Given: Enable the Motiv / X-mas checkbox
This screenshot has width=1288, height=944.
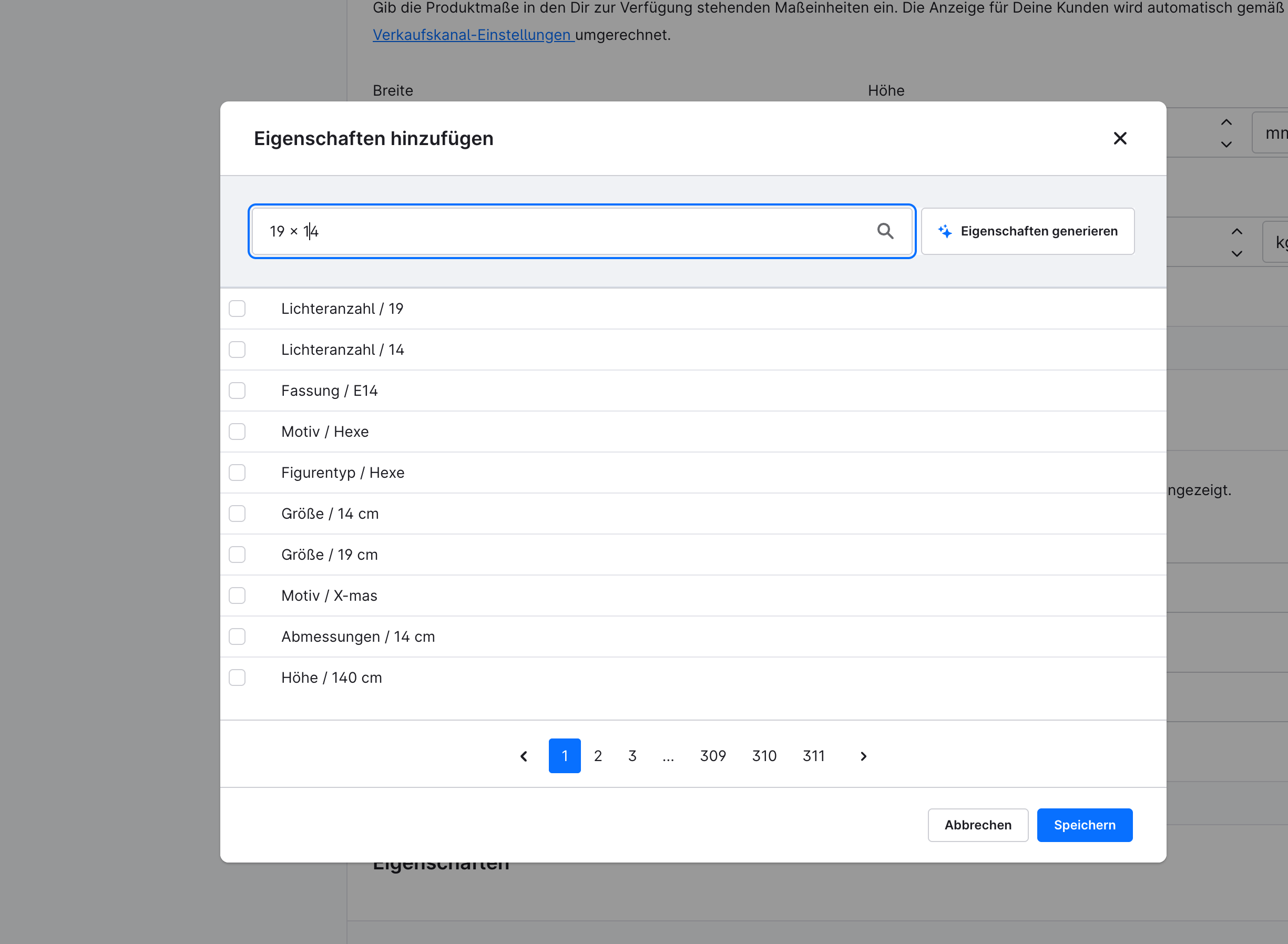Looking at the screenshot, I should tap(237, 596).
